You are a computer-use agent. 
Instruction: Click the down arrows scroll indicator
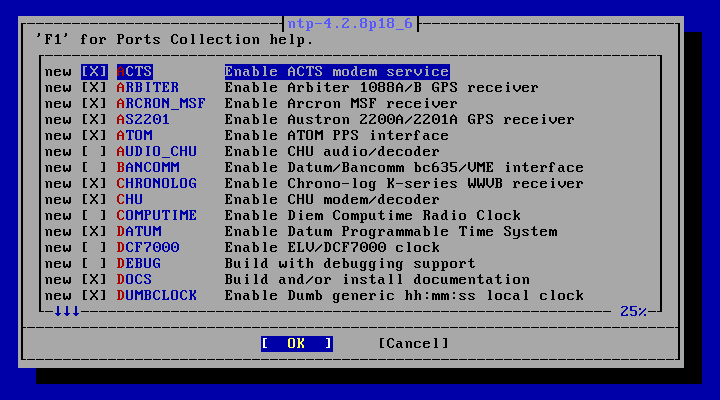(x=67, y=311)
